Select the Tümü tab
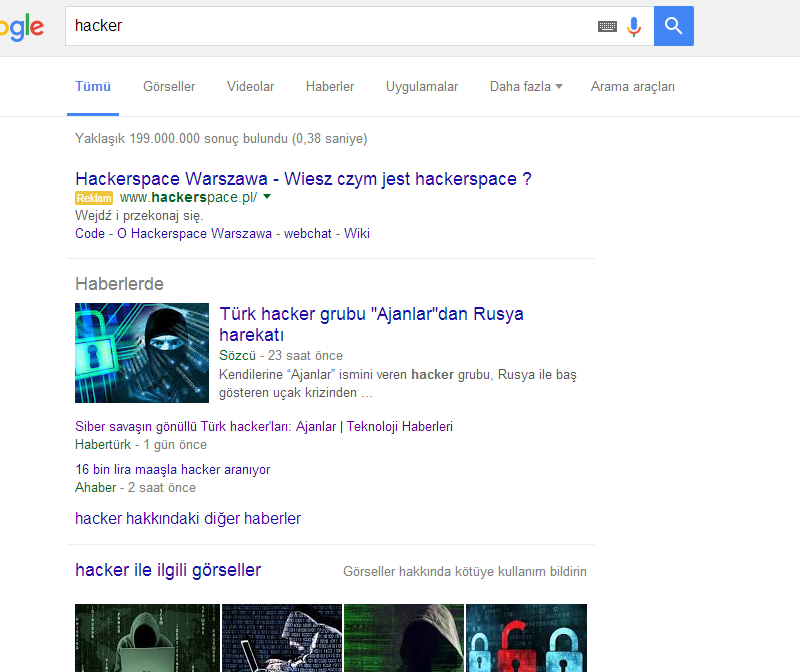 (x=93, y=87)
